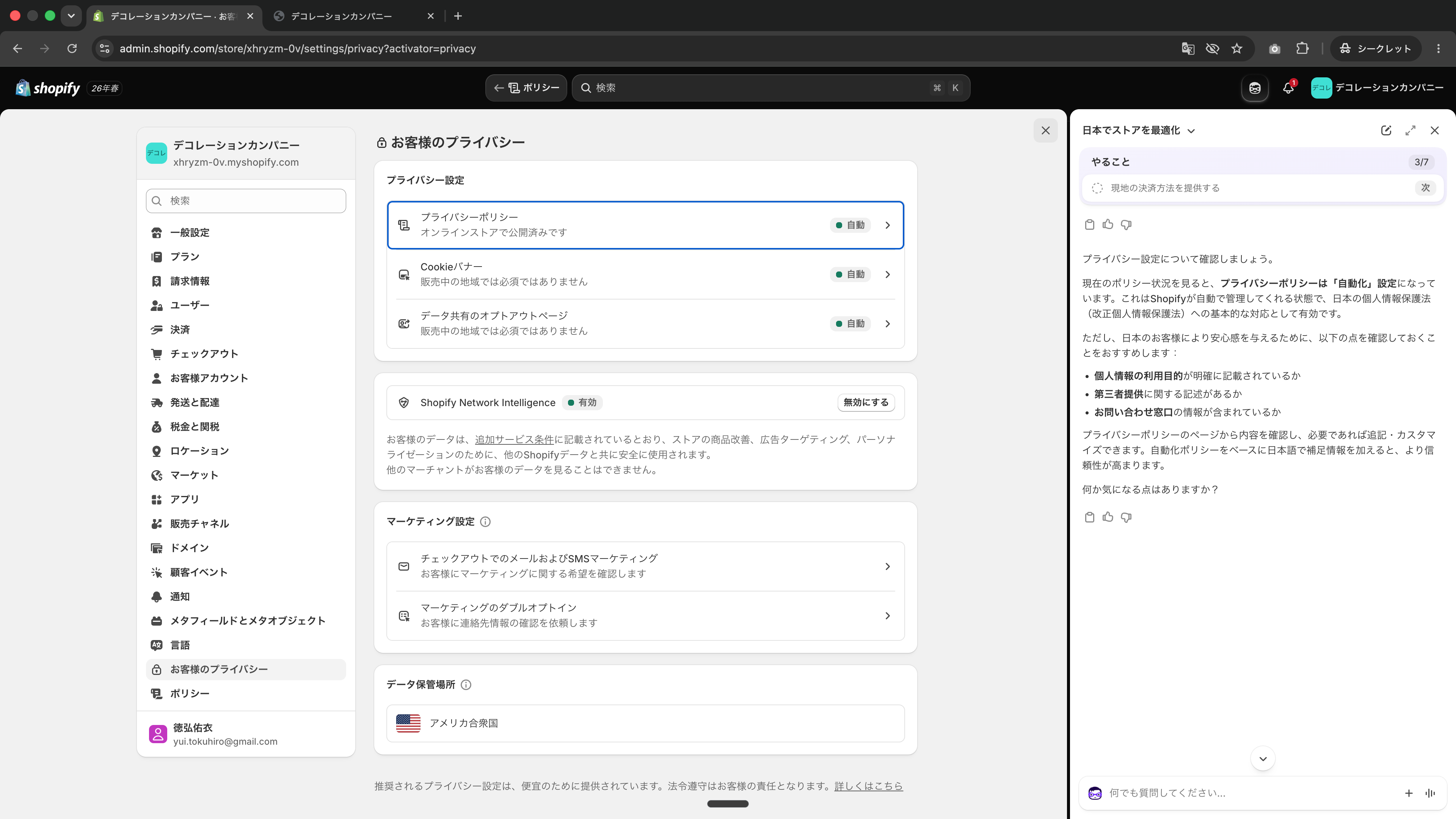The width and height of the screenshot is (1456, 819).
Task: Open チェックアウトでのメールおよびSMSマーケティング row
Action: 645,566
